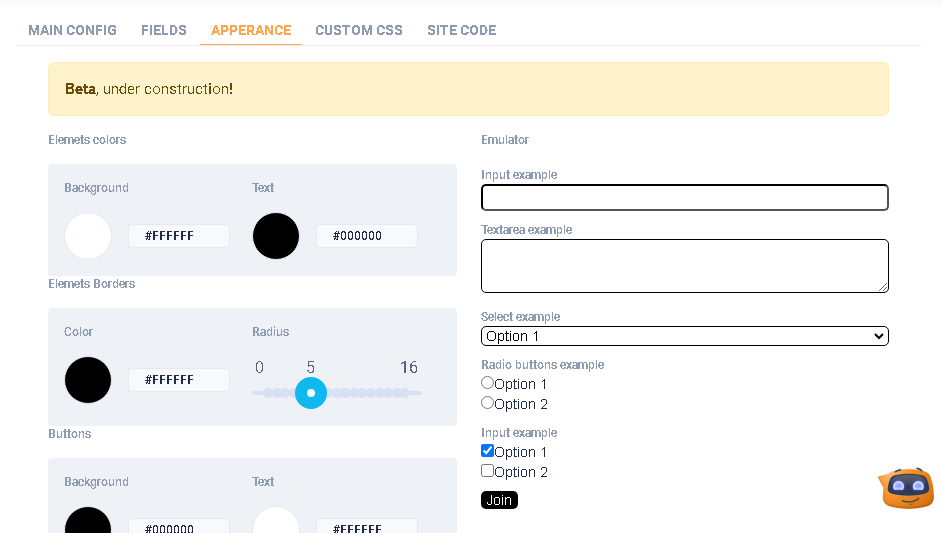Click the Radius slider blue handle
The height and width of the screenshot is (533, 942).
tap(311, 393)
